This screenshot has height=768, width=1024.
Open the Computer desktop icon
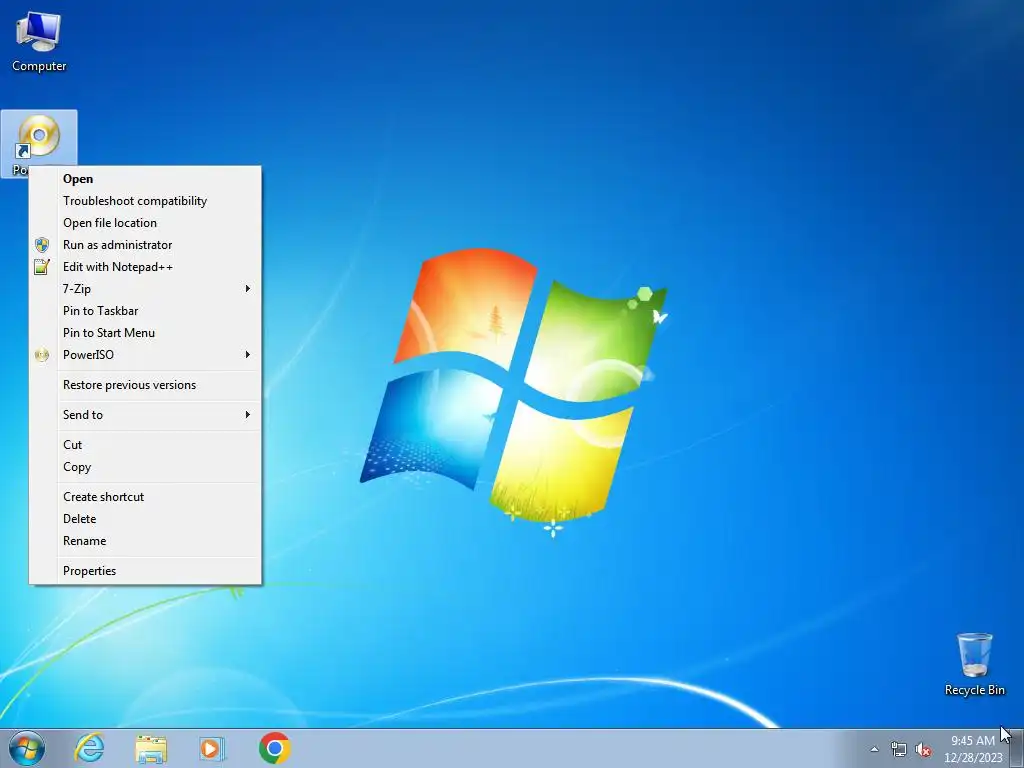coord(39,42)
